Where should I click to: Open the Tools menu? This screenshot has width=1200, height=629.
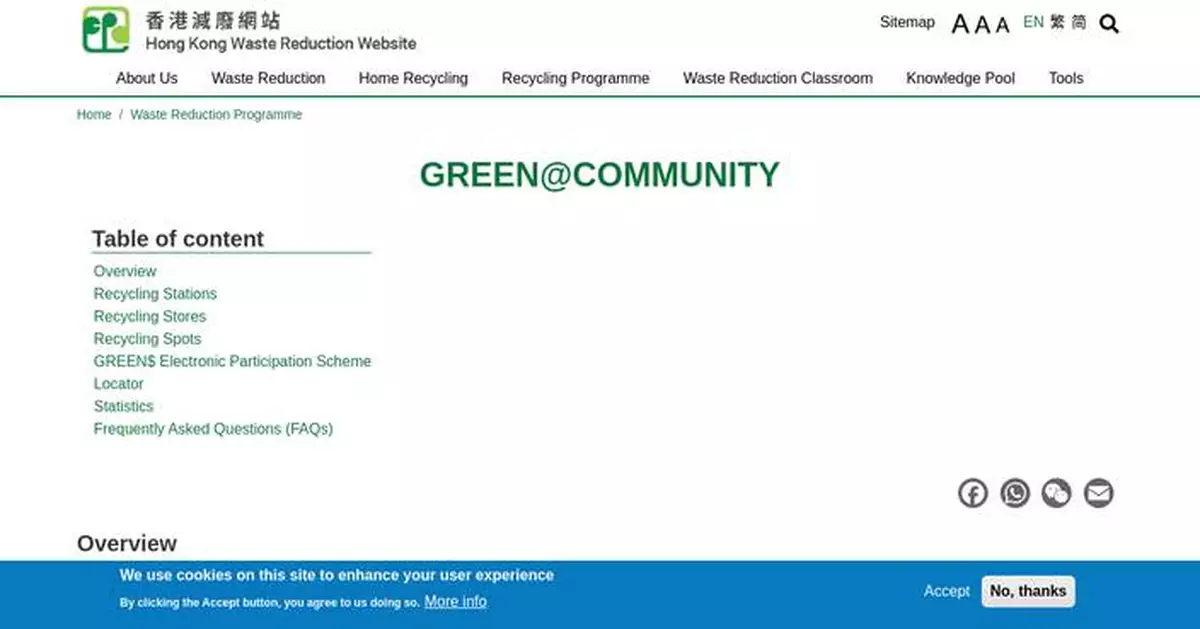point(1066,78)
